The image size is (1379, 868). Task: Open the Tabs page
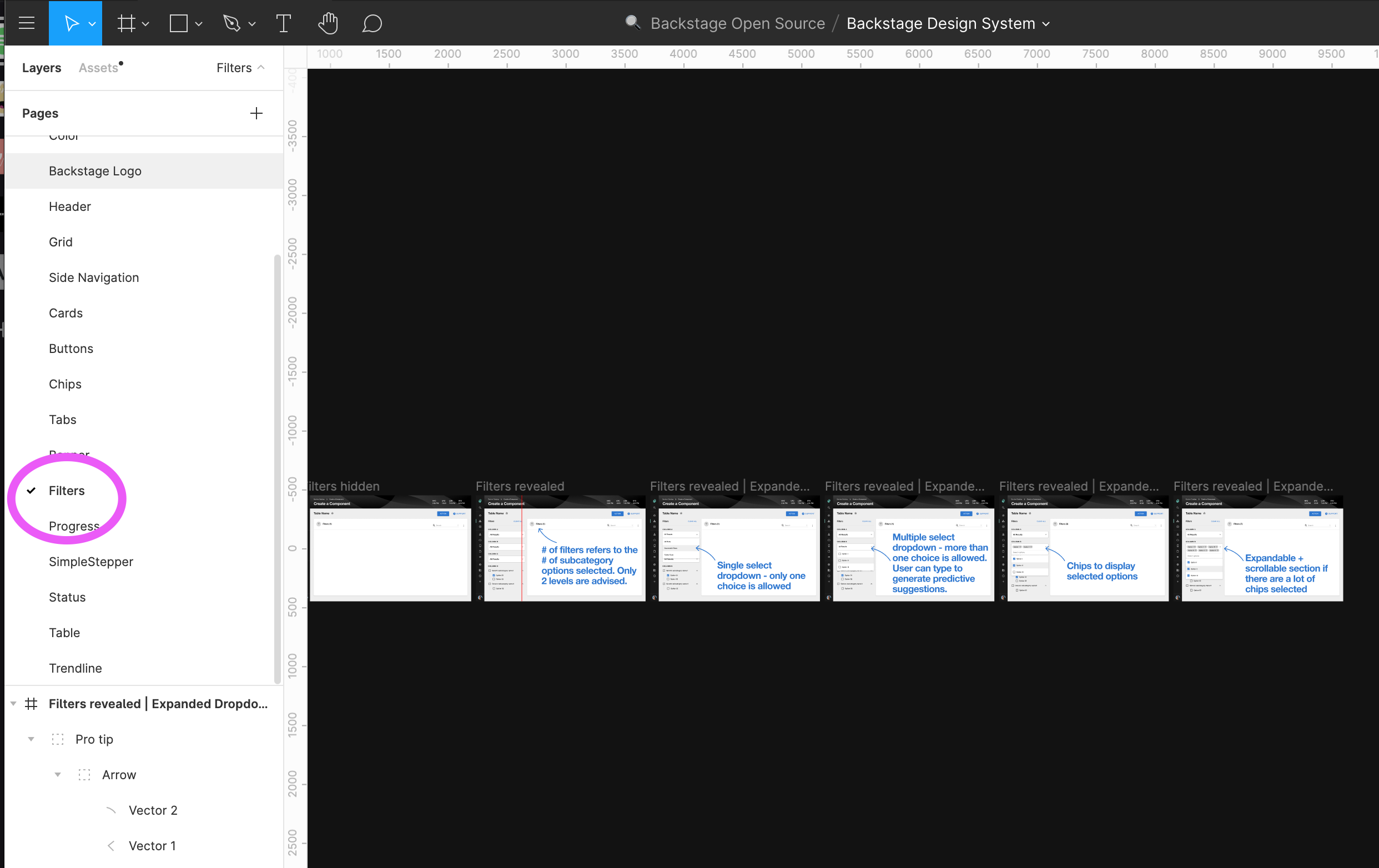coord(144,419)
